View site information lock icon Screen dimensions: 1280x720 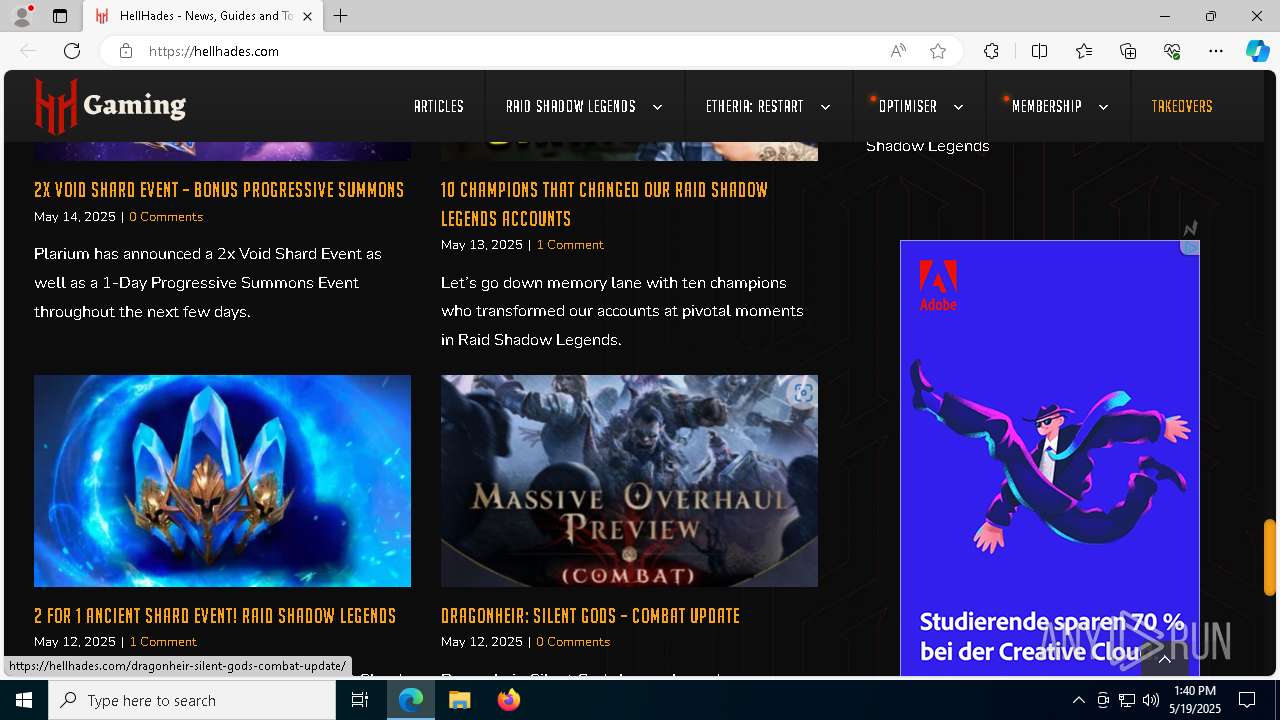(x=126, y=51)
